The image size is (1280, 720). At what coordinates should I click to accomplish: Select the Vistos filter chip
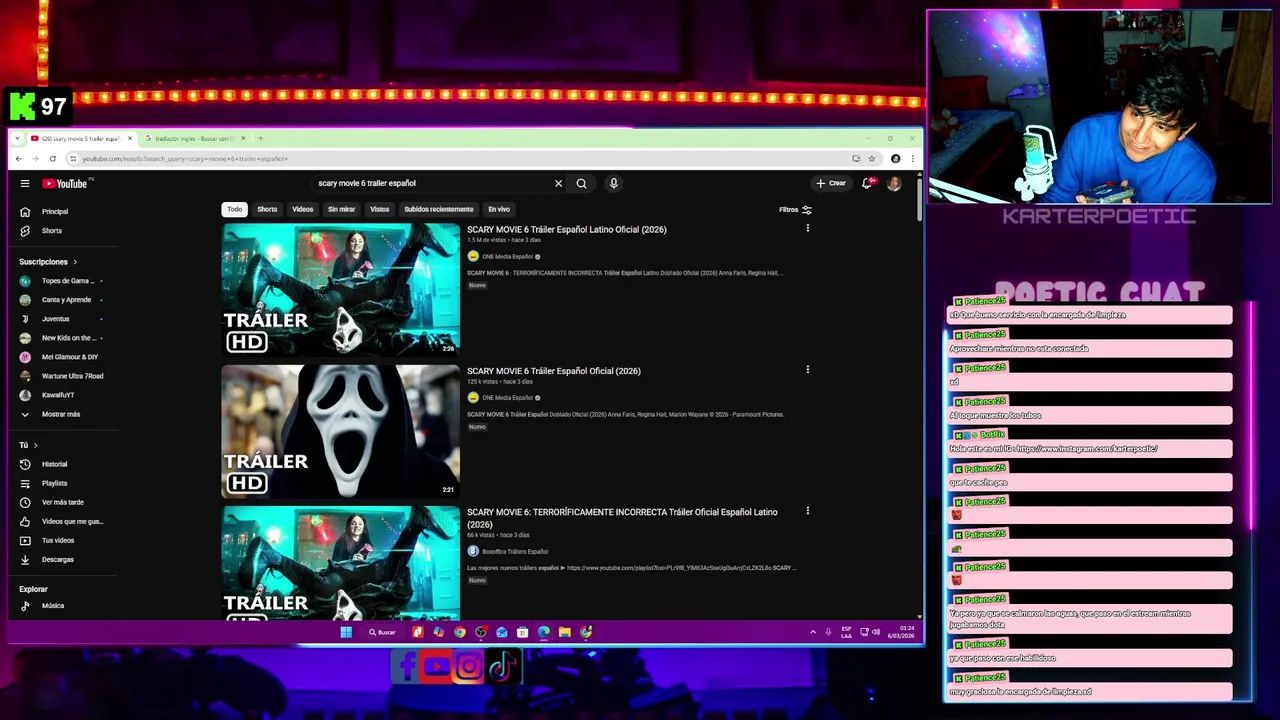pos(379,209)
